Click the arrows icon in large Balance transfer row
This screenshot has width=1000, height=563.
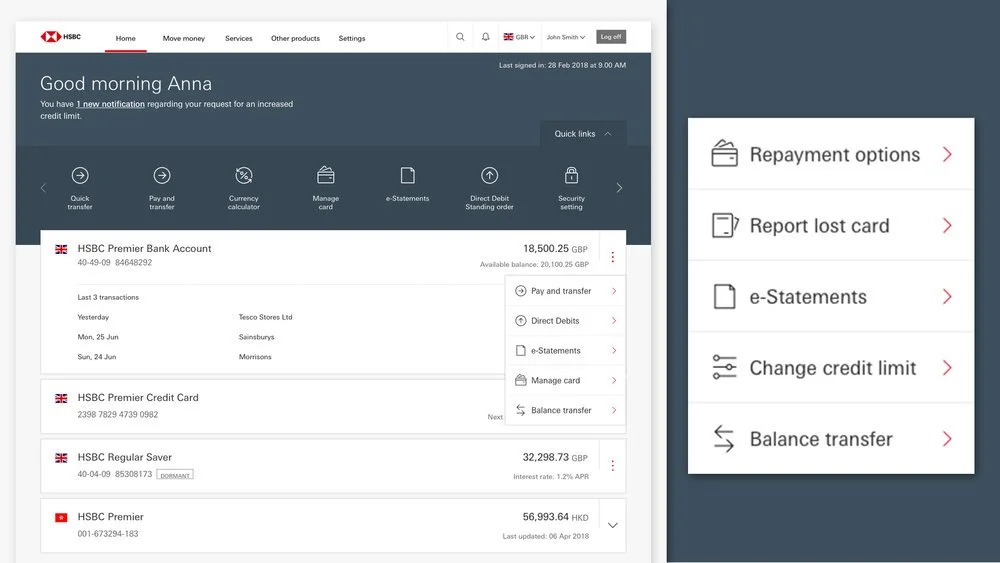(724, 439)
